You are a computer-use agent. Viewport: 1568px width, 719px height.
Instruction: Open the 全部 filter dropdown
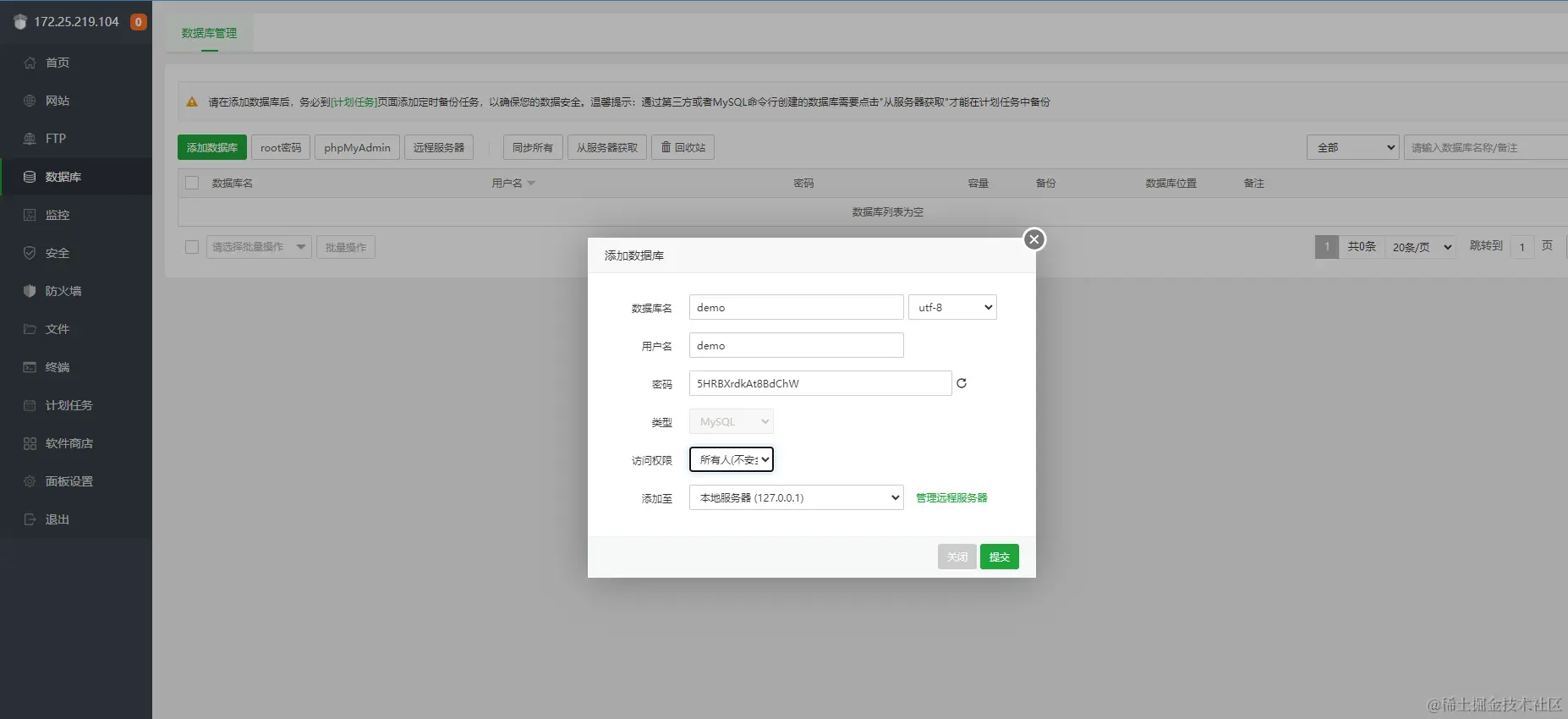pyautogui.click(x=1353, y=147)
